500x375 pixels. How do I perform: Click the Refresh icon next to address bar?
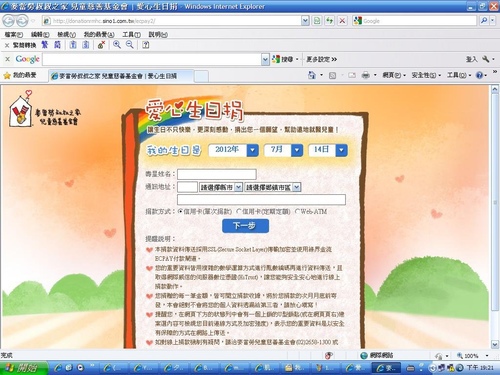point(329,21)
